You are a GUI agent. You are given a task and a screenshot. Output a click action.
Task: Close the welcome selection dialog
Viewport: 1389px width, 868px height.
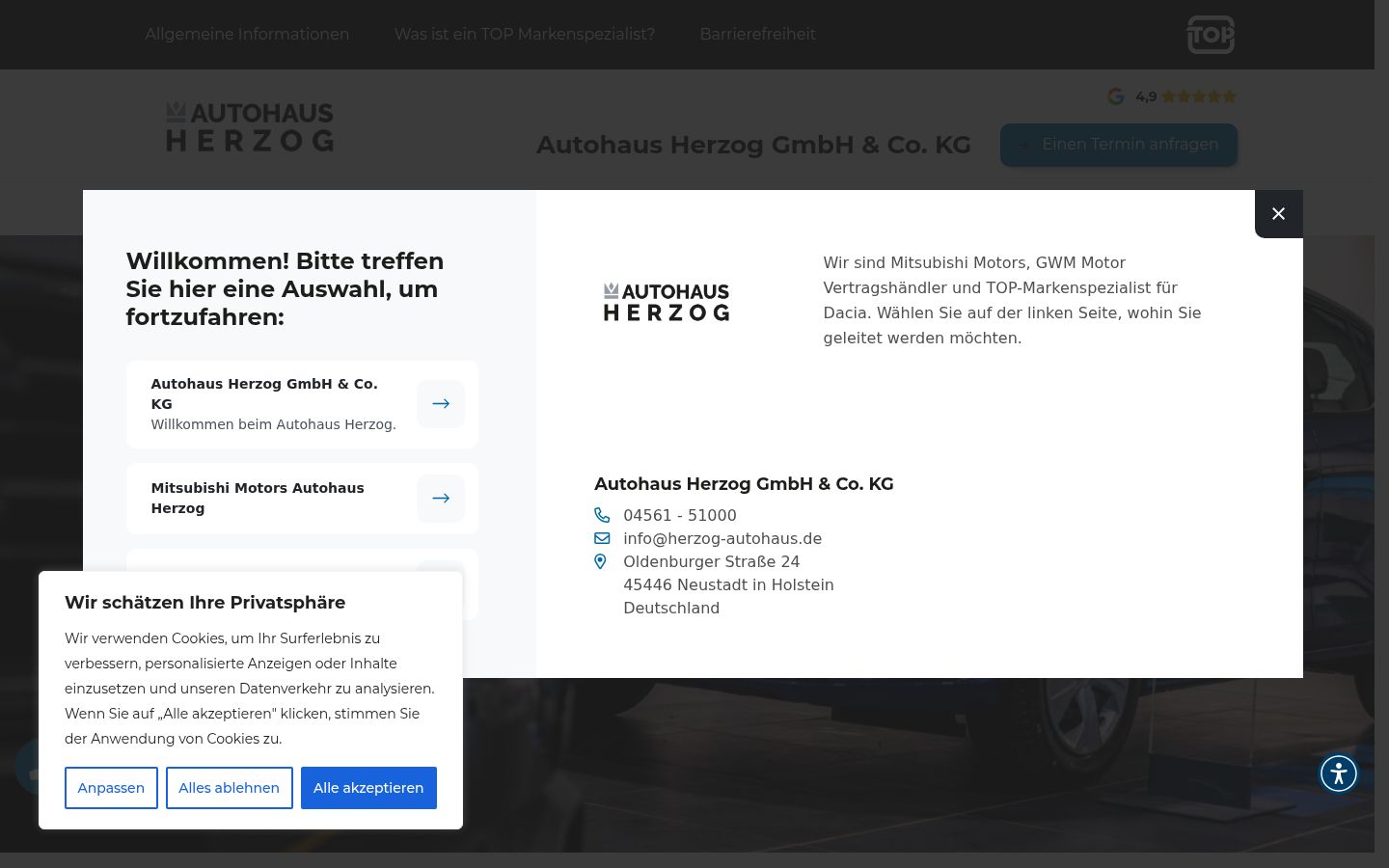click(1278, 214)
